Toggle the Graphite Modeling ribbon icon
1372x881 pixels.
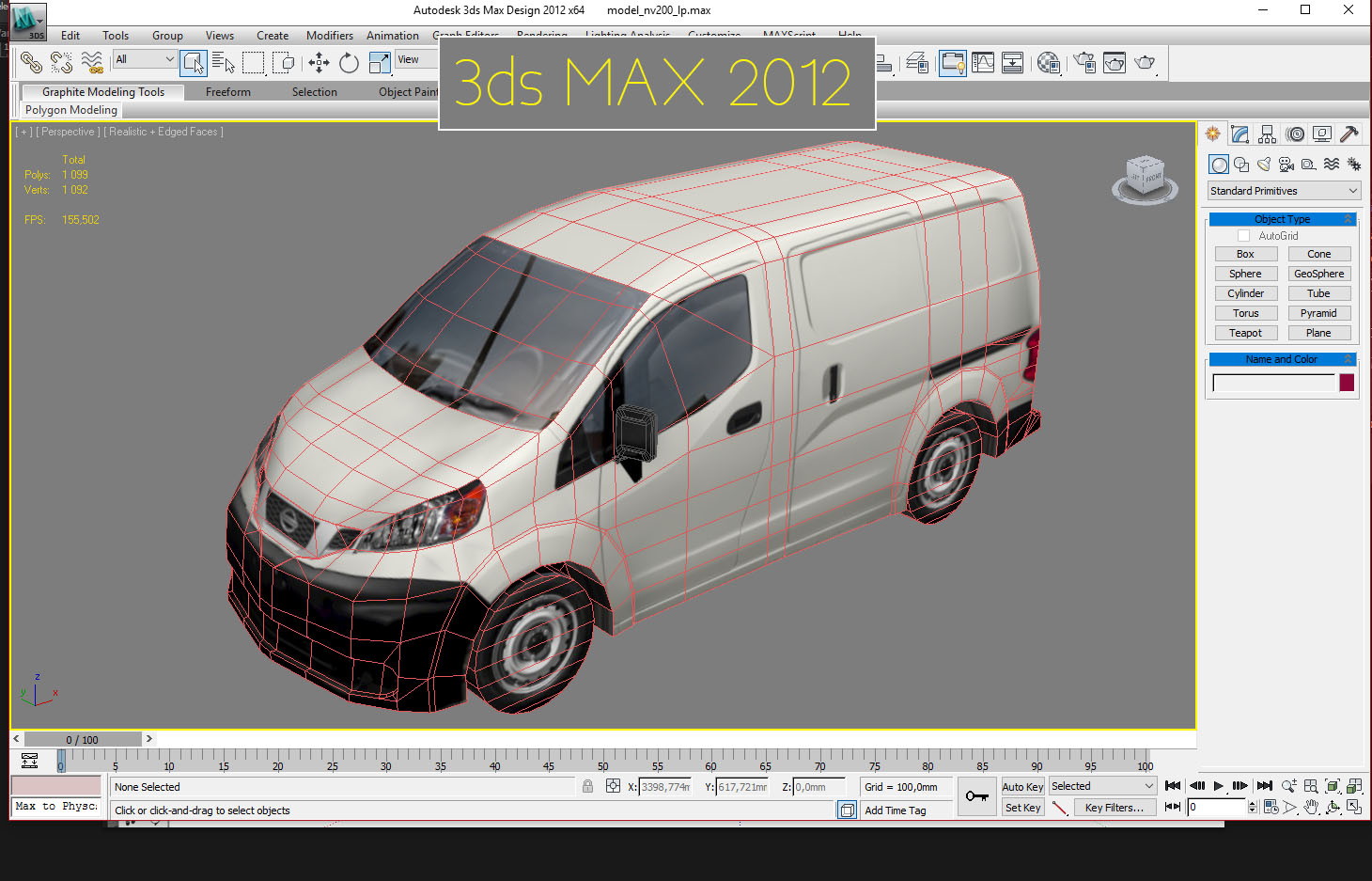pos(952,63)
